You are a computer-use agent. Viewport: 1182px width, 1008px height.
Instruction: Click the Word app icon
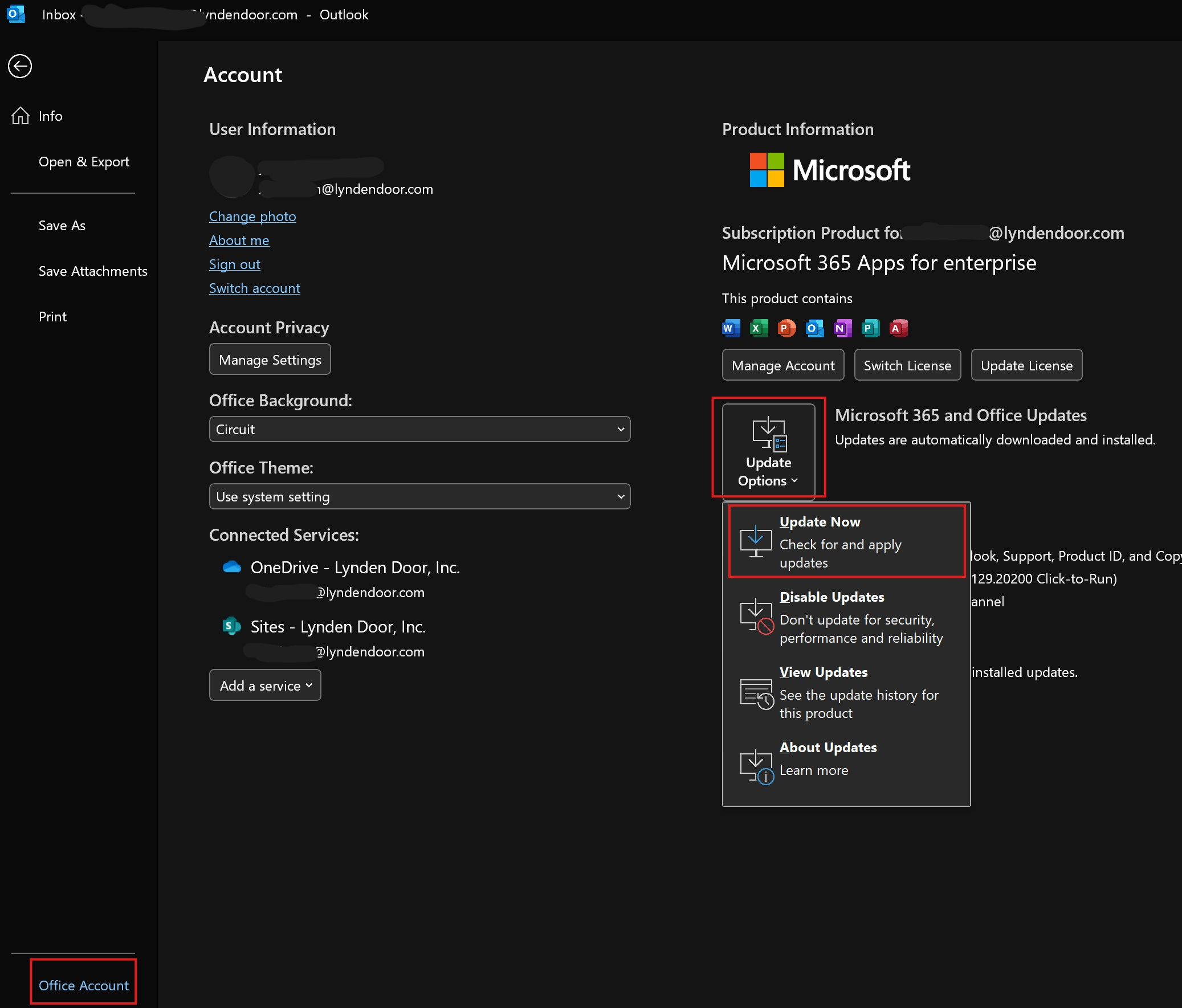[x=731, y=328]
